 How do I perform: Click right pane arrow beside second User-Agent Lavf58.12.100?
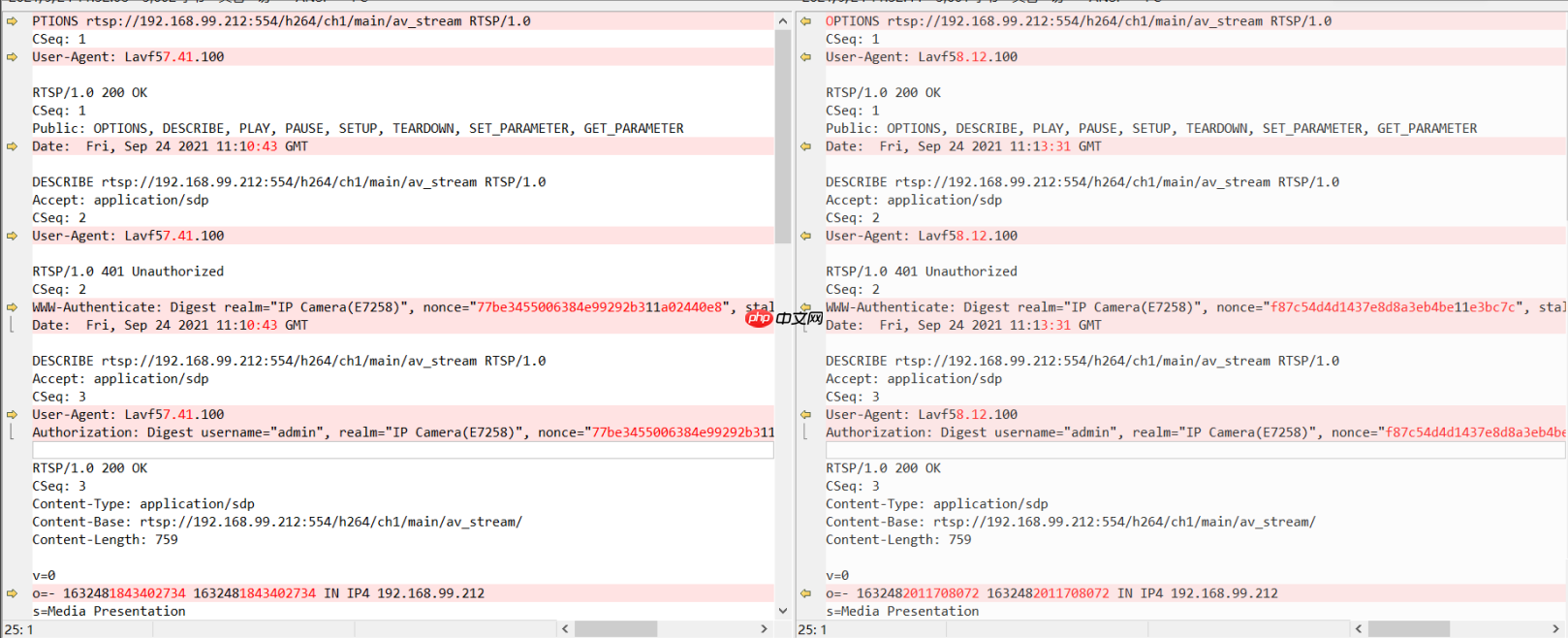[805, 236]
